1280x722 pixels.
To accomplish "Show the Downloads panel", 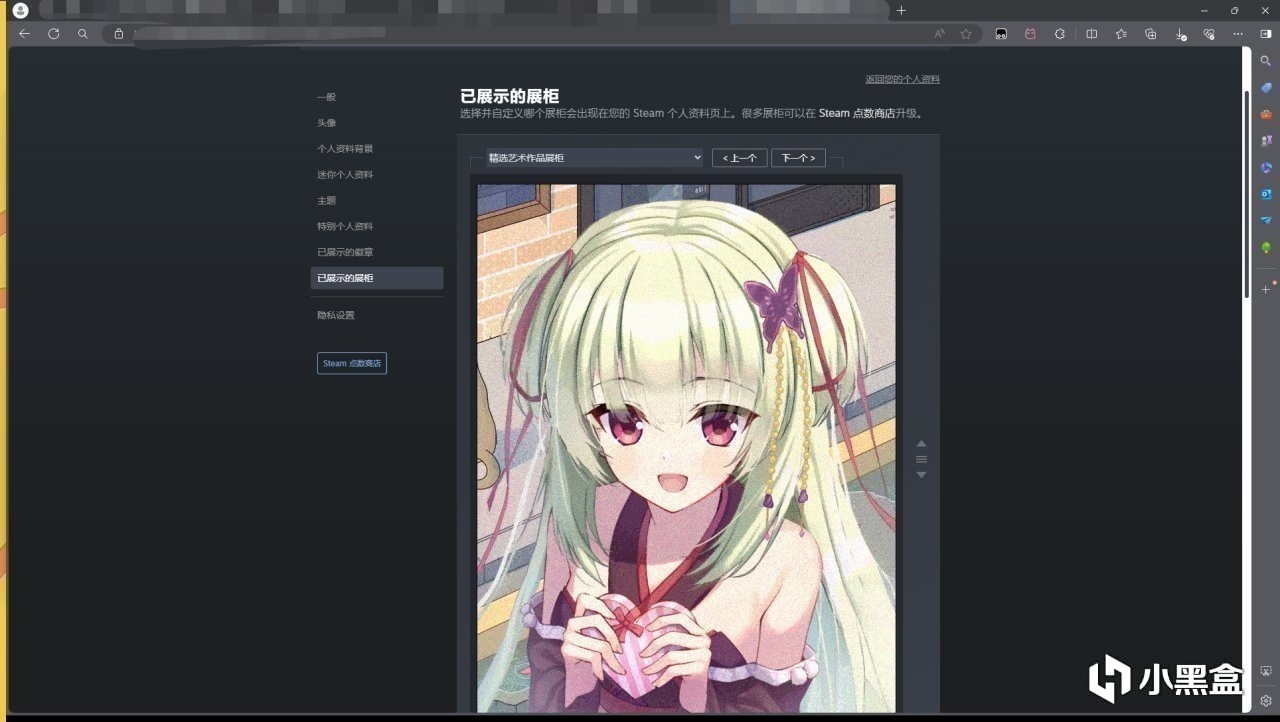I will coord(1181,34).
